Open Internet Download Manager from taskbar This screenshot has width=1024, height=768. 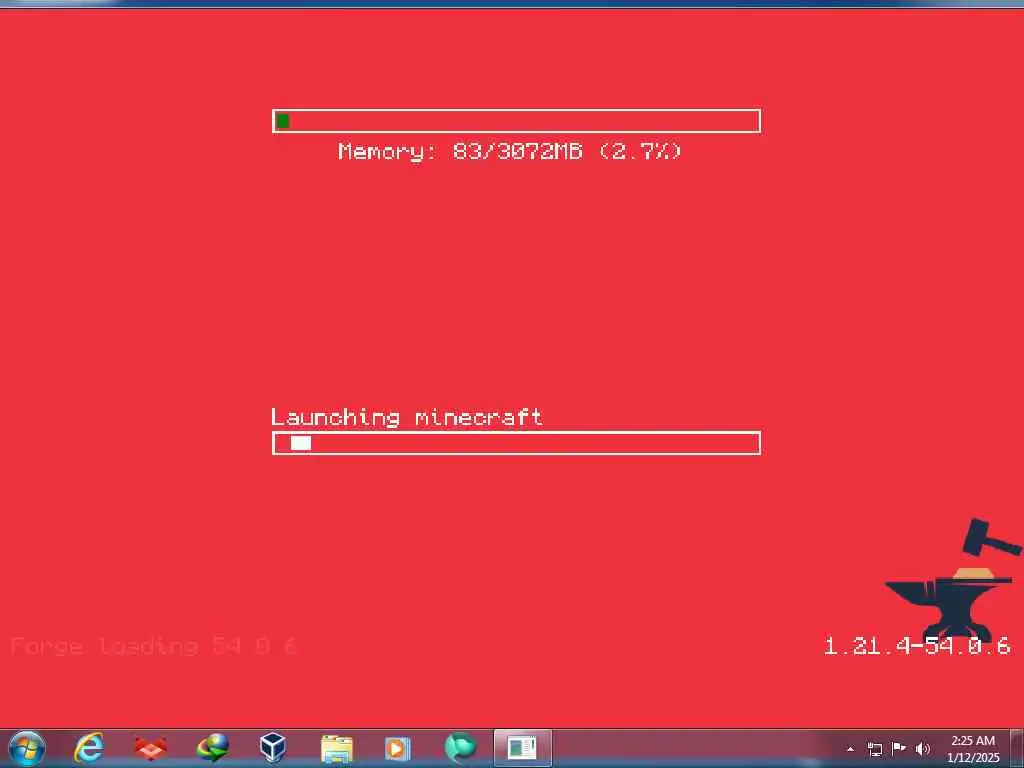click(212, 748)
